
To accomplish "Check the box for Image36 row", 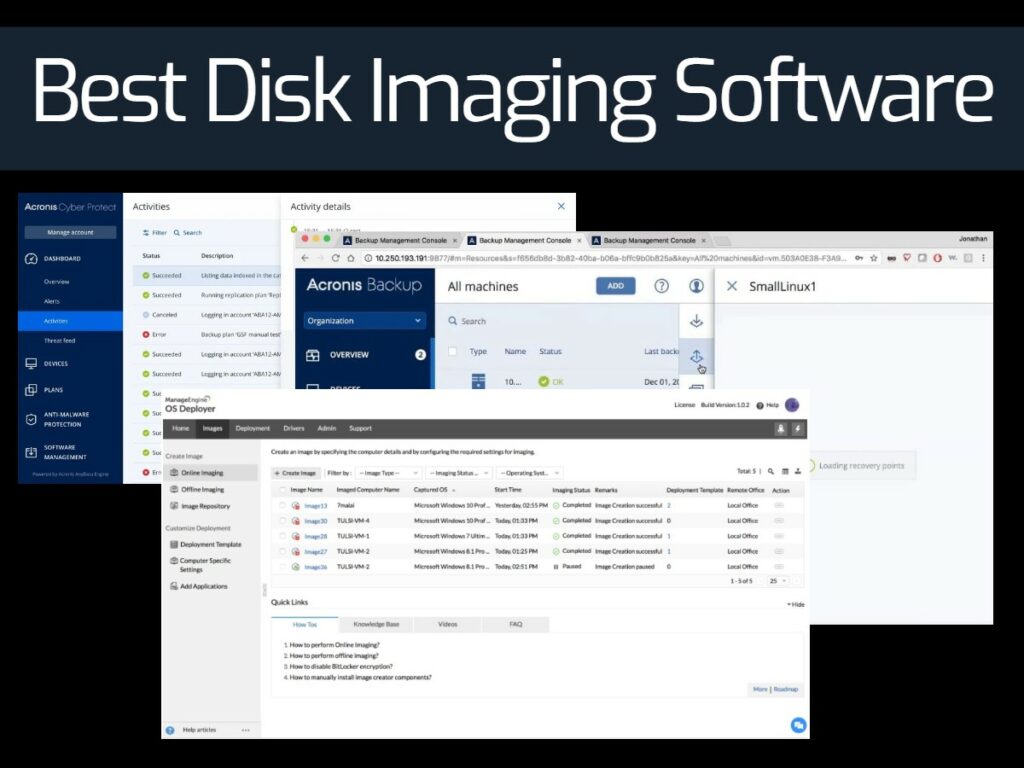I will pyautogui.click(x=282, y=566).
